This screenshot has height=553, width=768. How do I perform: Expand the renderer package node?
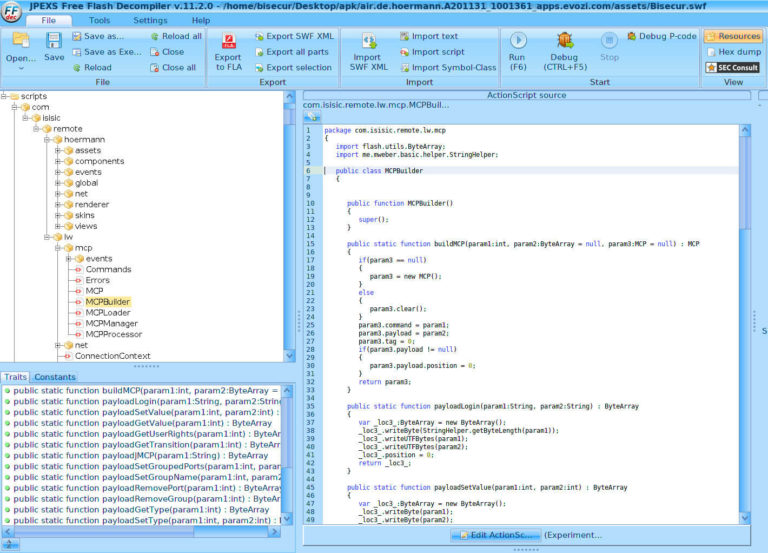(x=58, y=204)
